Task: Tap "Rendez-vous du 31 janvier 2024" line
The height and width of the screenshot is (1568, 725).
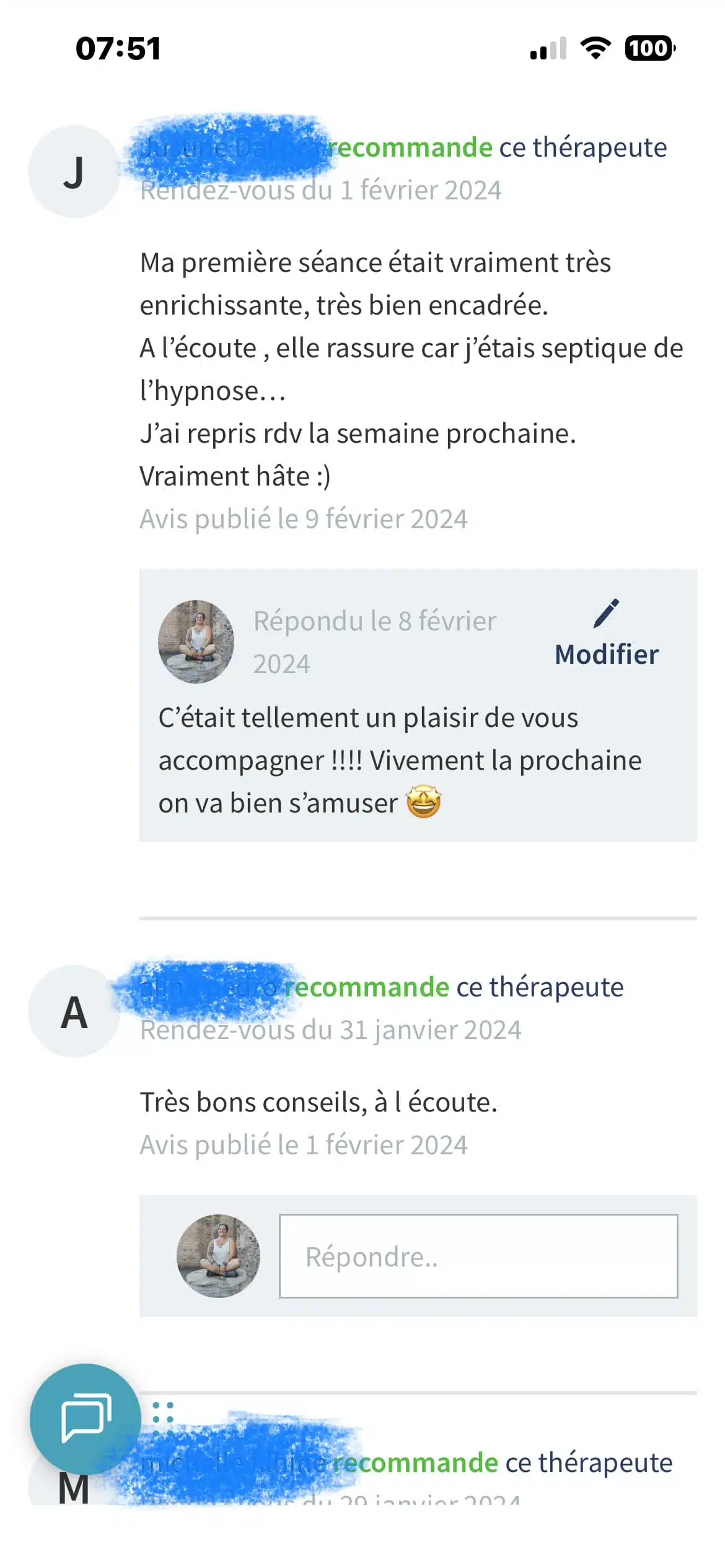Action: coord(330,1030)
